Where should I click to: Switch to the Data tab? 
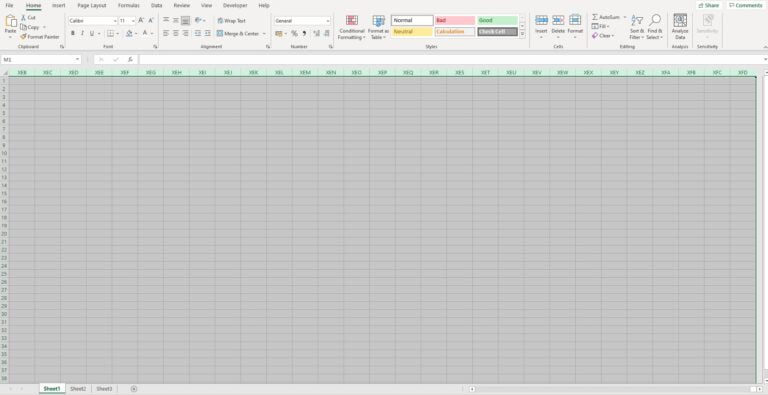point(157,5)
